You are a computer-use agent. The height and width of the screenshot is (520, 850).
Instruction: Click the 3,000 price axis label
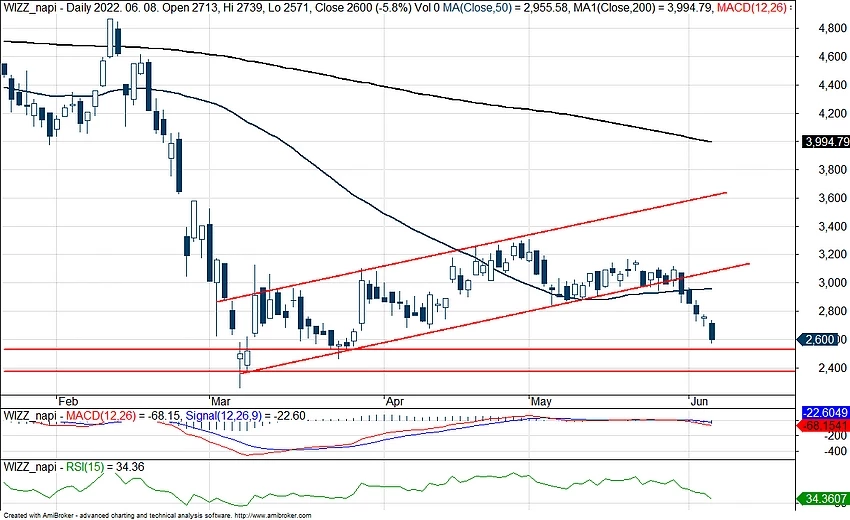coord(832,283)
